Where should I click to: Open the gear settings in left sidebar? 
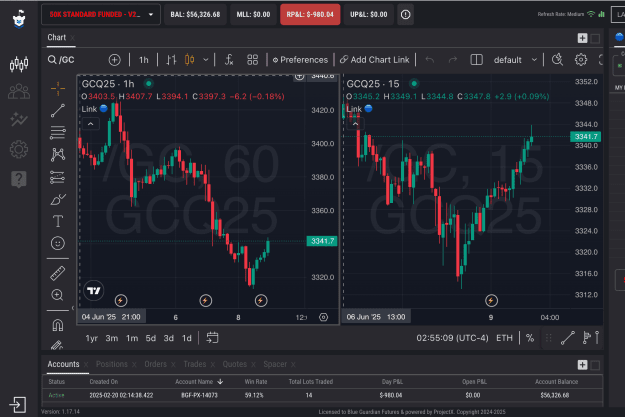[x=19, y=149]
